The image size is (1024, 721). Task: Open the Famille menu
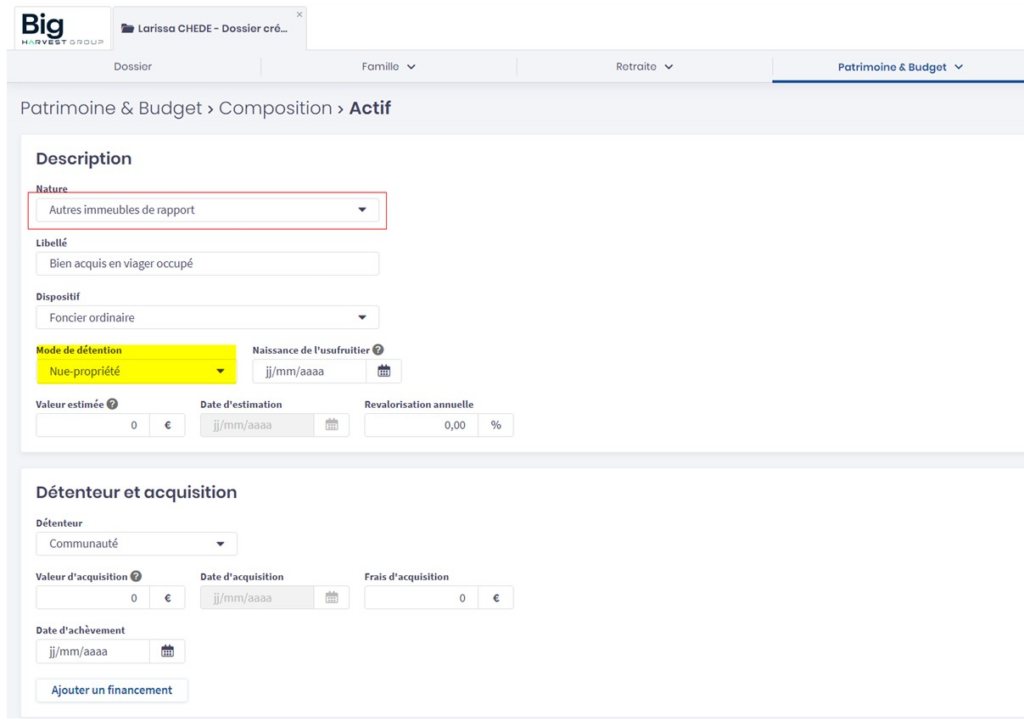click(x=388, y=67)
